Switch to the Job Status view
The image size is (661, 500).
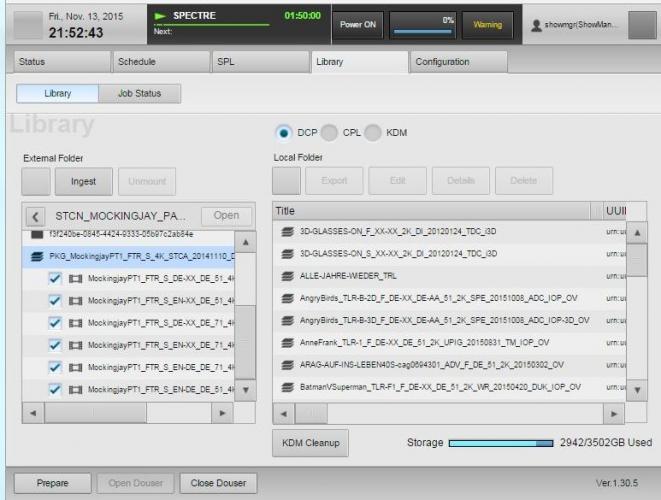[139, 94]
